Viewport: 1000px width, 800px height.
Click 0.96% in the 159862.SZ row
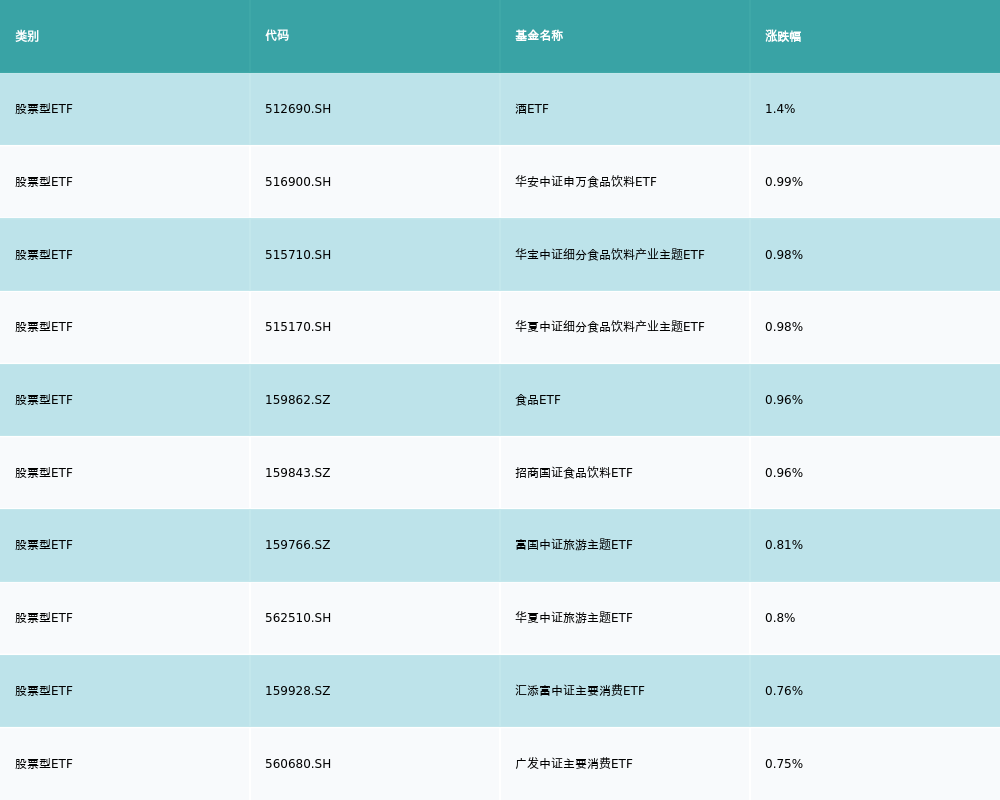(x=784, y=400)
